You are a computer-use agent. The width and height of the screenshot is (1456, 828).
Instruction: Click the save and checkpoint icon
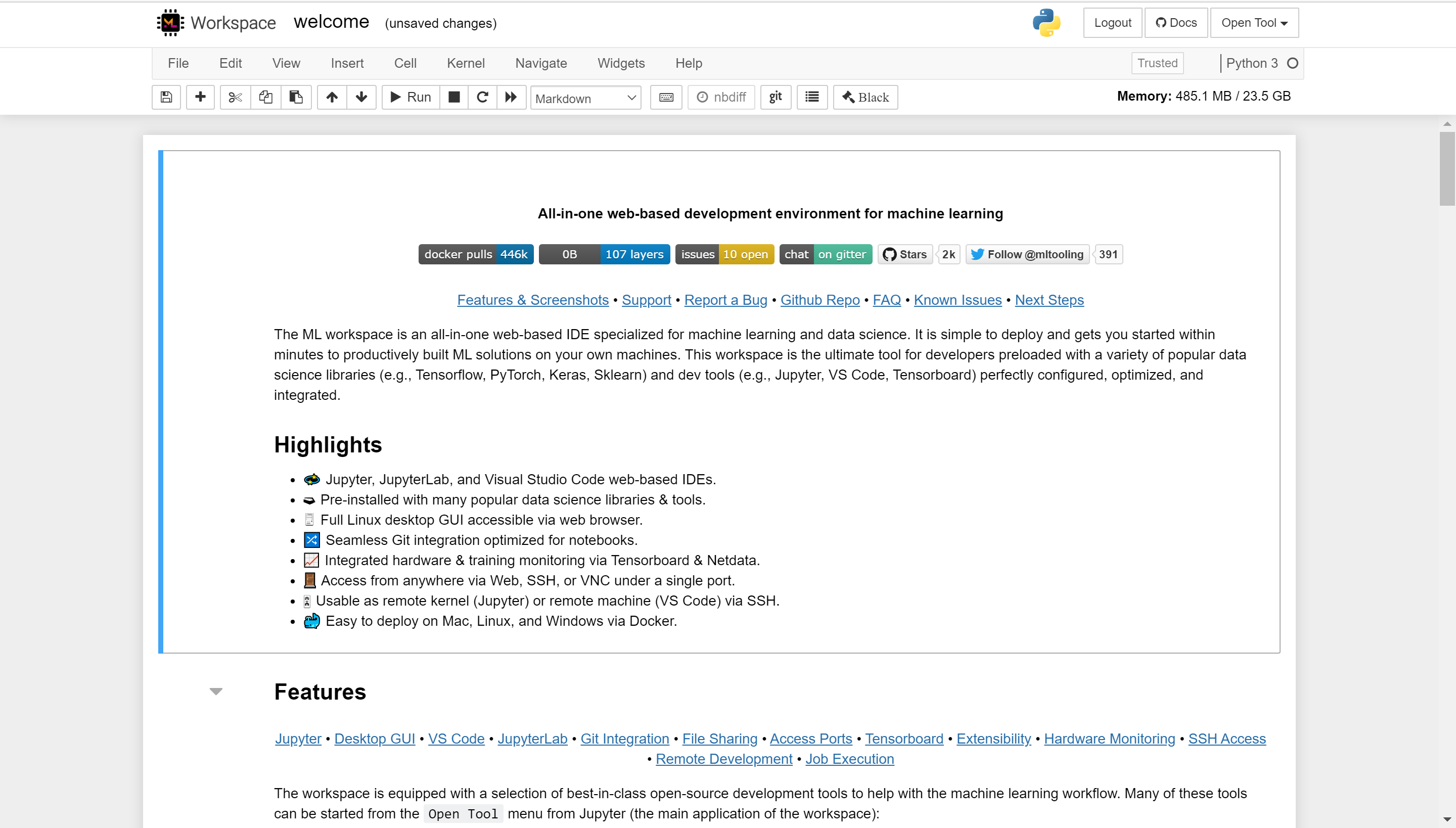166,97
